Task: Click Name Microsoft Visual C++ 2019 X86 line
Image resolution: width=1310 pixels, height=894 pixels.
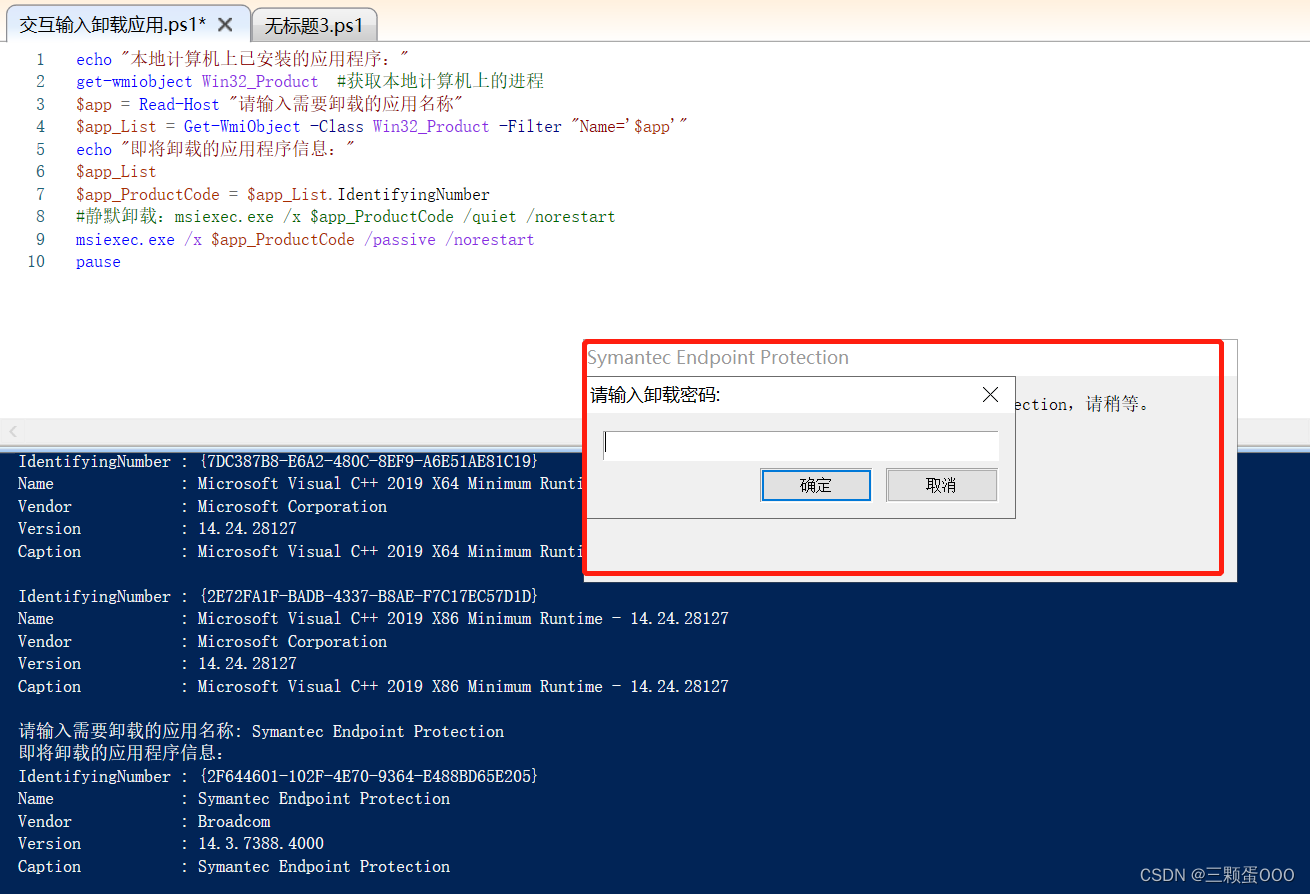Action: pyautogui.click(x=373, y=618)
